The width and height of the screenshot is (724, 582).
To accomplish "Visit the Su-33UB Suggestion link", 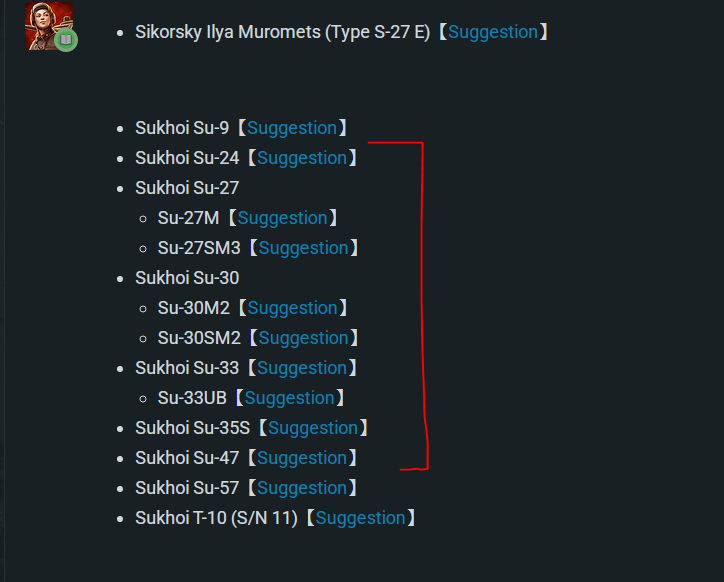I will tap(290, 398).
